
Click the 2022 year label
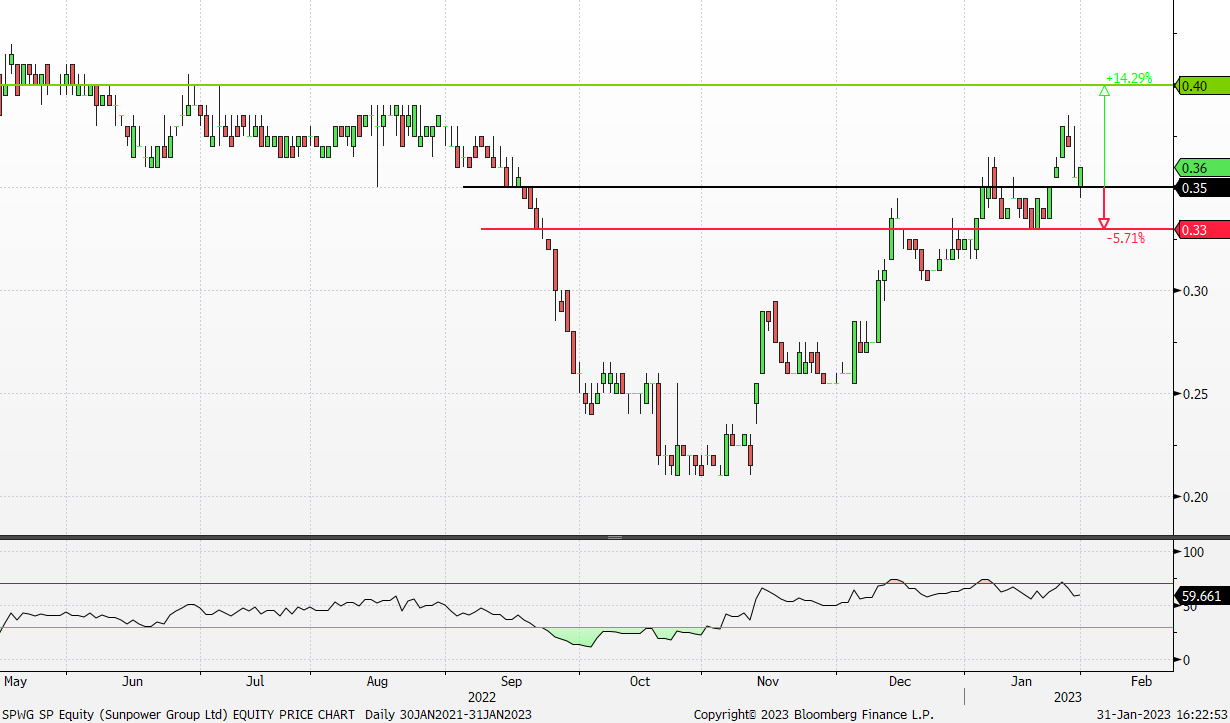click(482, 696)
